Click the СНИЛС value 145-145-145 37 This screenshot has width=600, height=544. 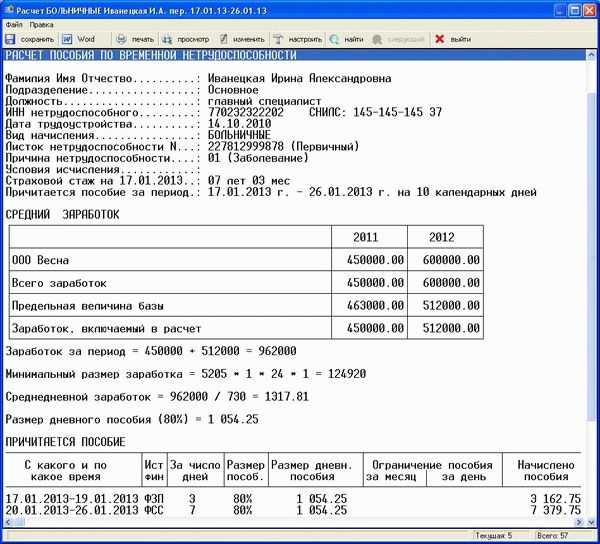398,112
